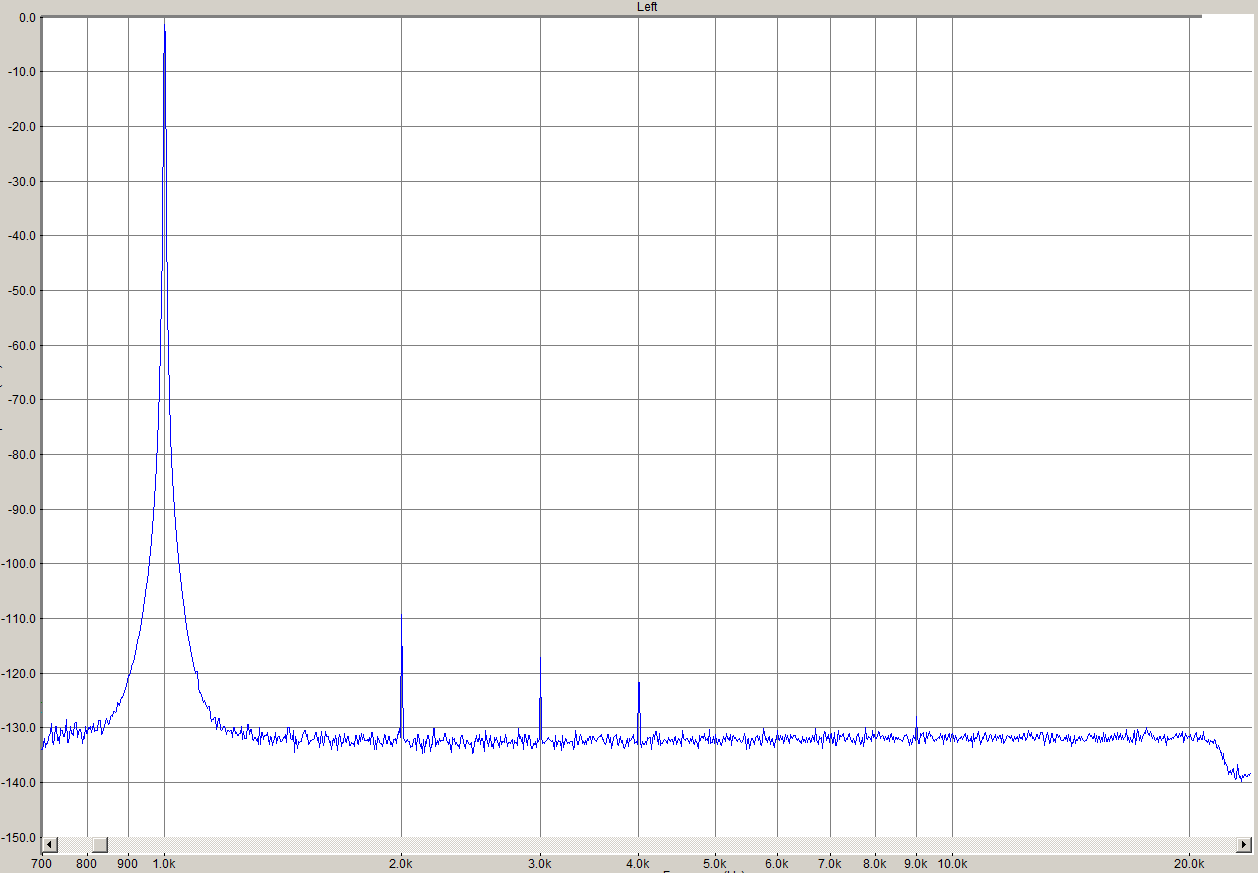Click the "Left" channel title

(x=647, y=7)
